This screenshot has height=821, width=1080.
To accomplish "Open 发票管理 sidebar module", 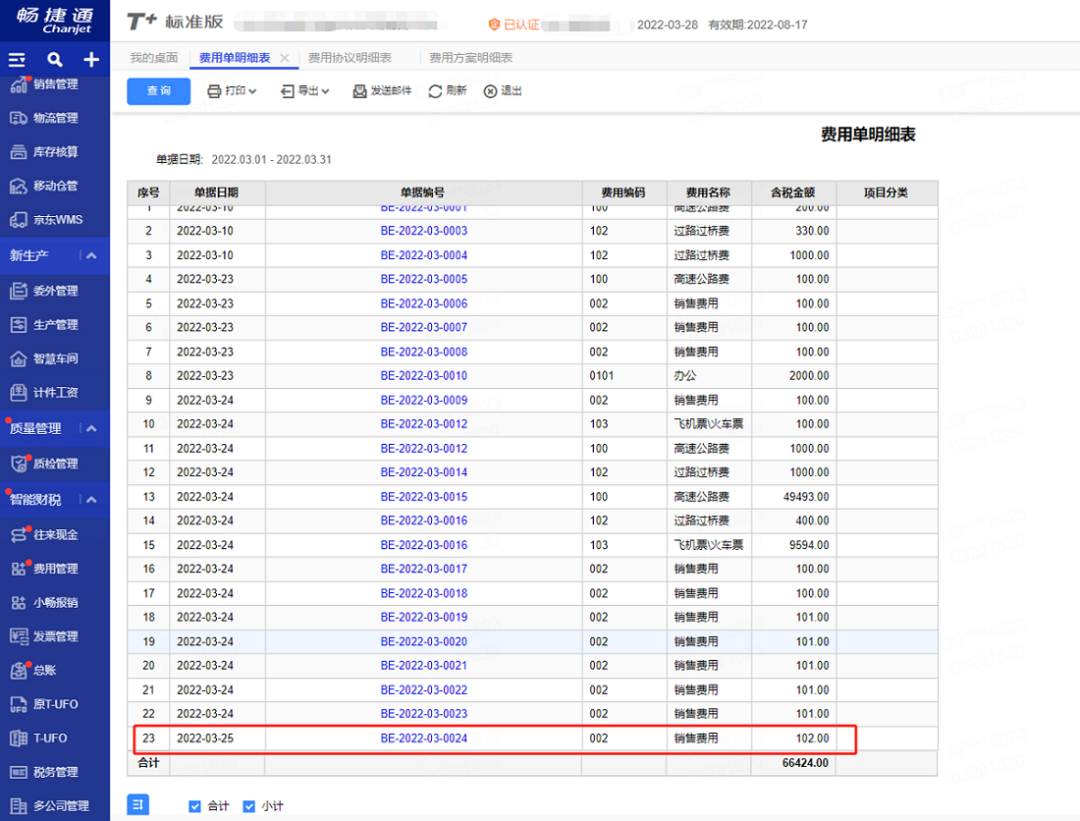I will 44,636.
